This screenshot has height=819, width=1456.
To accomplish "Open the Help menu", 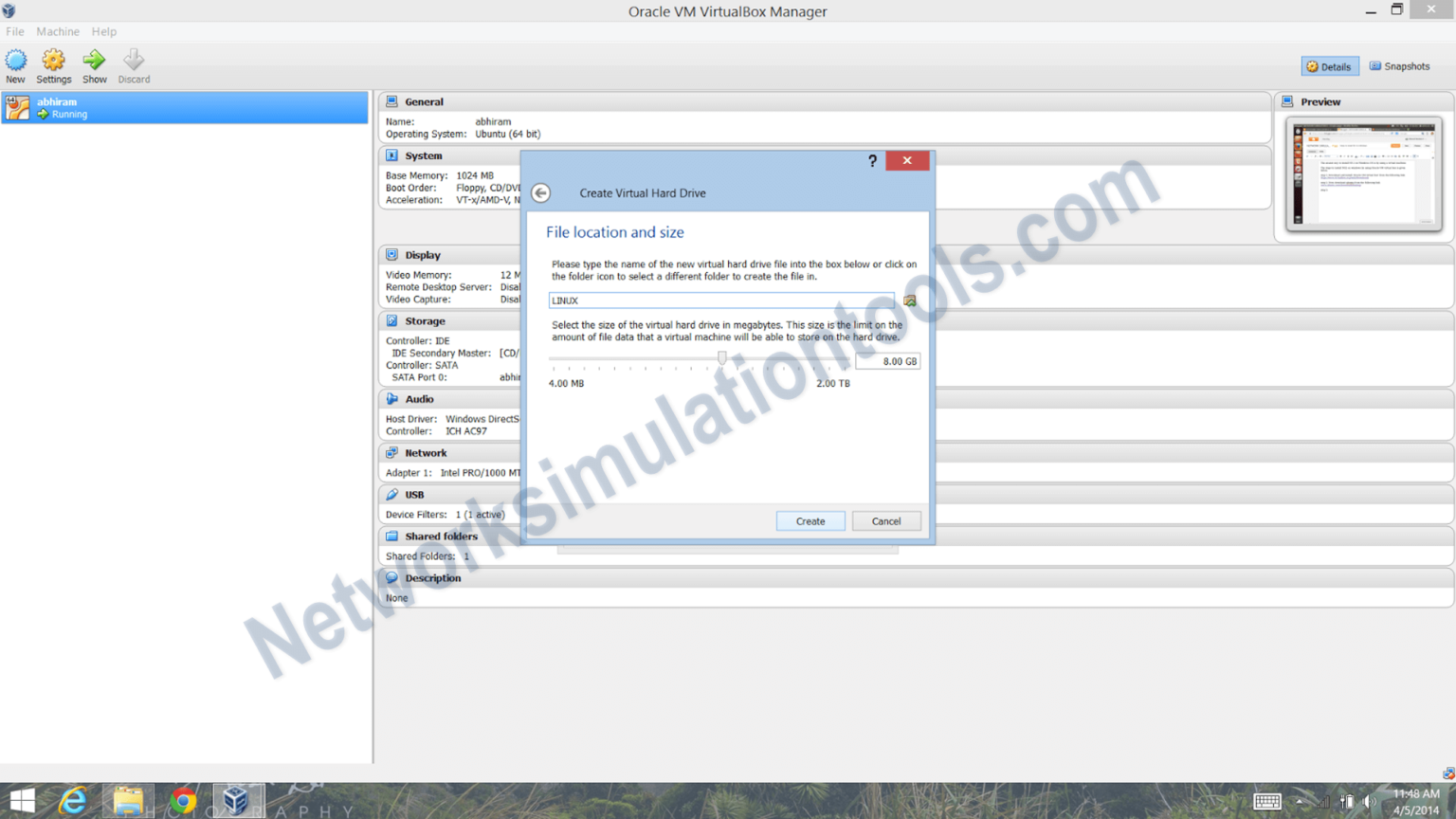I will (x=104, y=31).
